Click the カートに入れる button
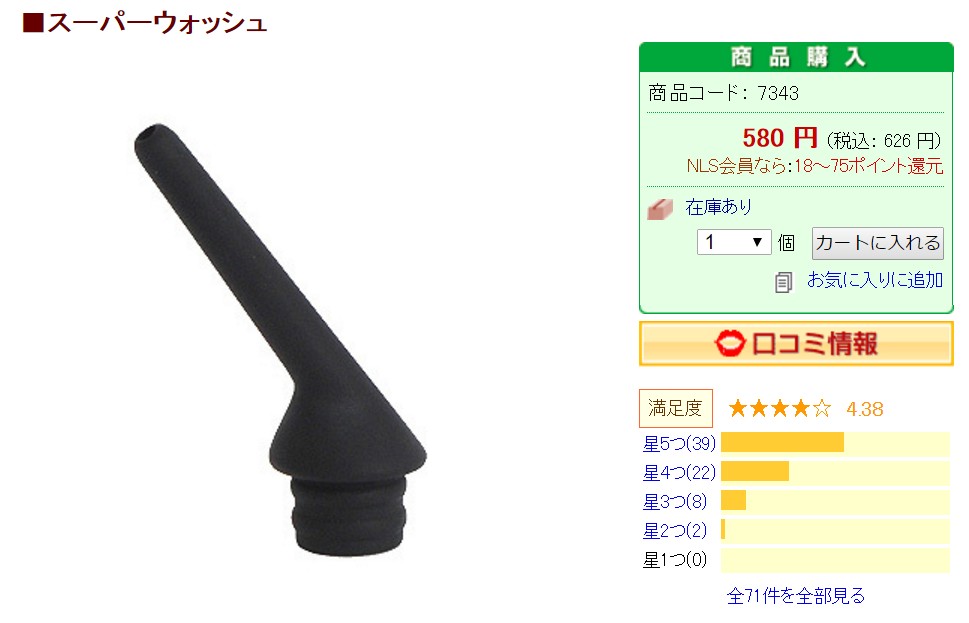The image size is (969, 623). pos(878,243)
